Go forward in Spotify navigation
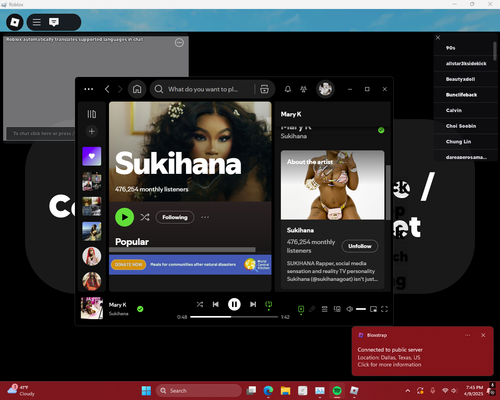Viewport: 500px width, 400px height. point(120,89)
